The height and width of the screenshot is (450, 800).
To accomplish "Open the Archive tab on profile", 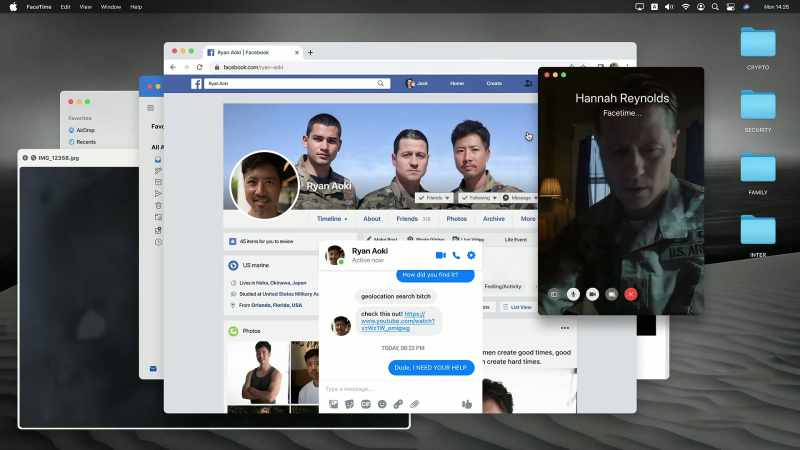I will tap(494, 219).
